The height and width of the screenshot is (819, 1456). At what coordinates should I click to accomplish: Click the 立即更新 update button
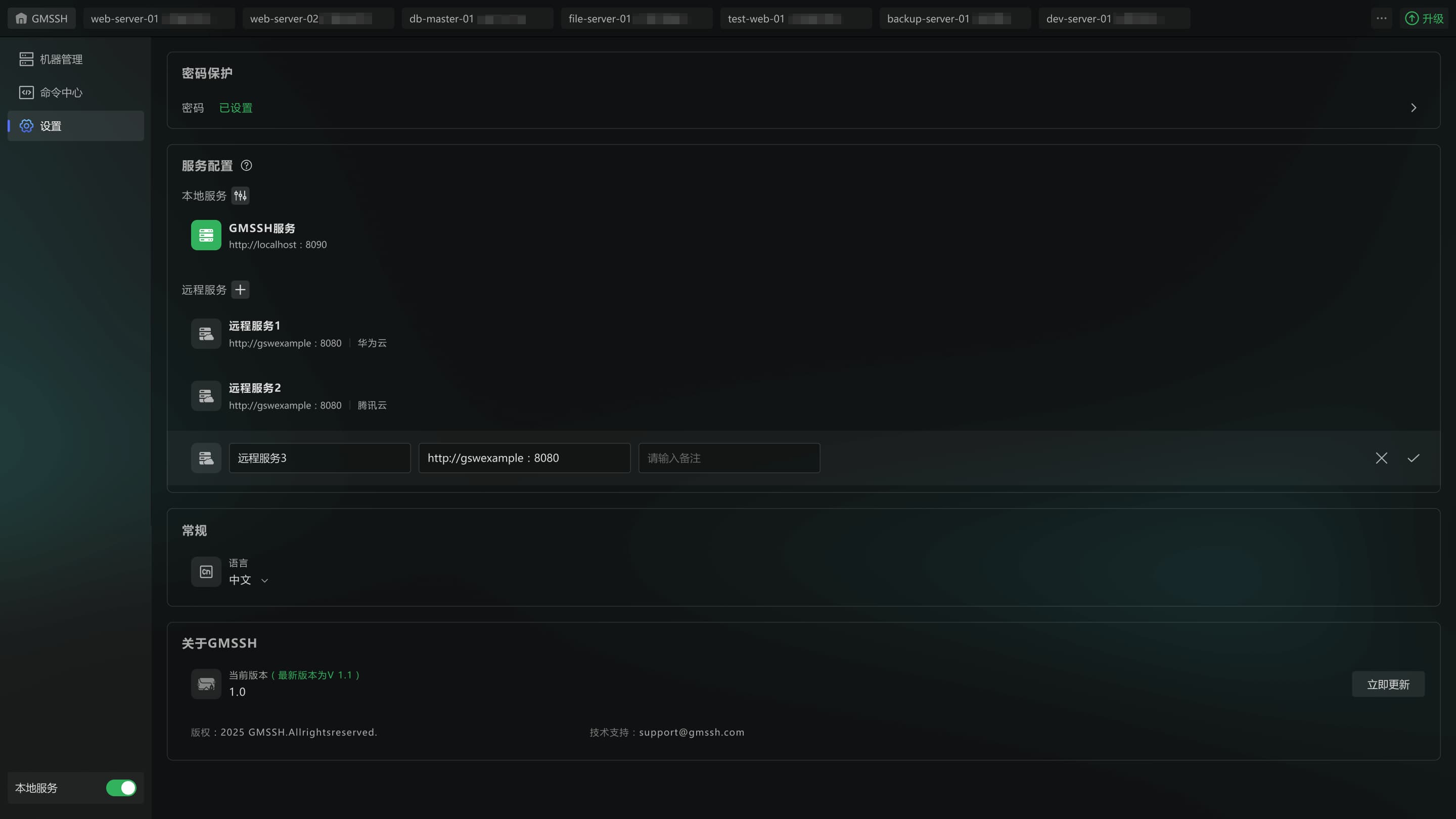pyautogui.click(x=1388, y=685)
